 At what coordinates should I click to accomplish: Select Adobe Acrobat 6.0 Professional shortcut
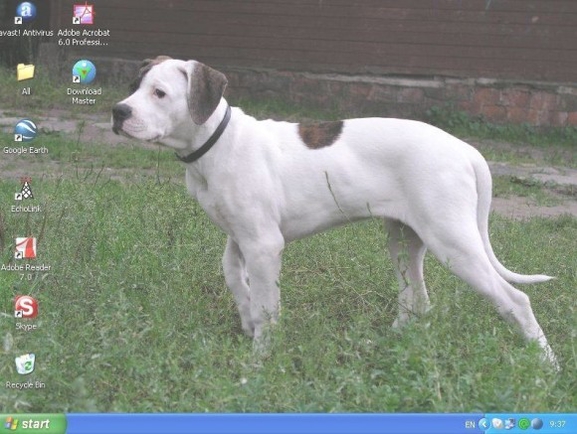(x=84, y=13)
